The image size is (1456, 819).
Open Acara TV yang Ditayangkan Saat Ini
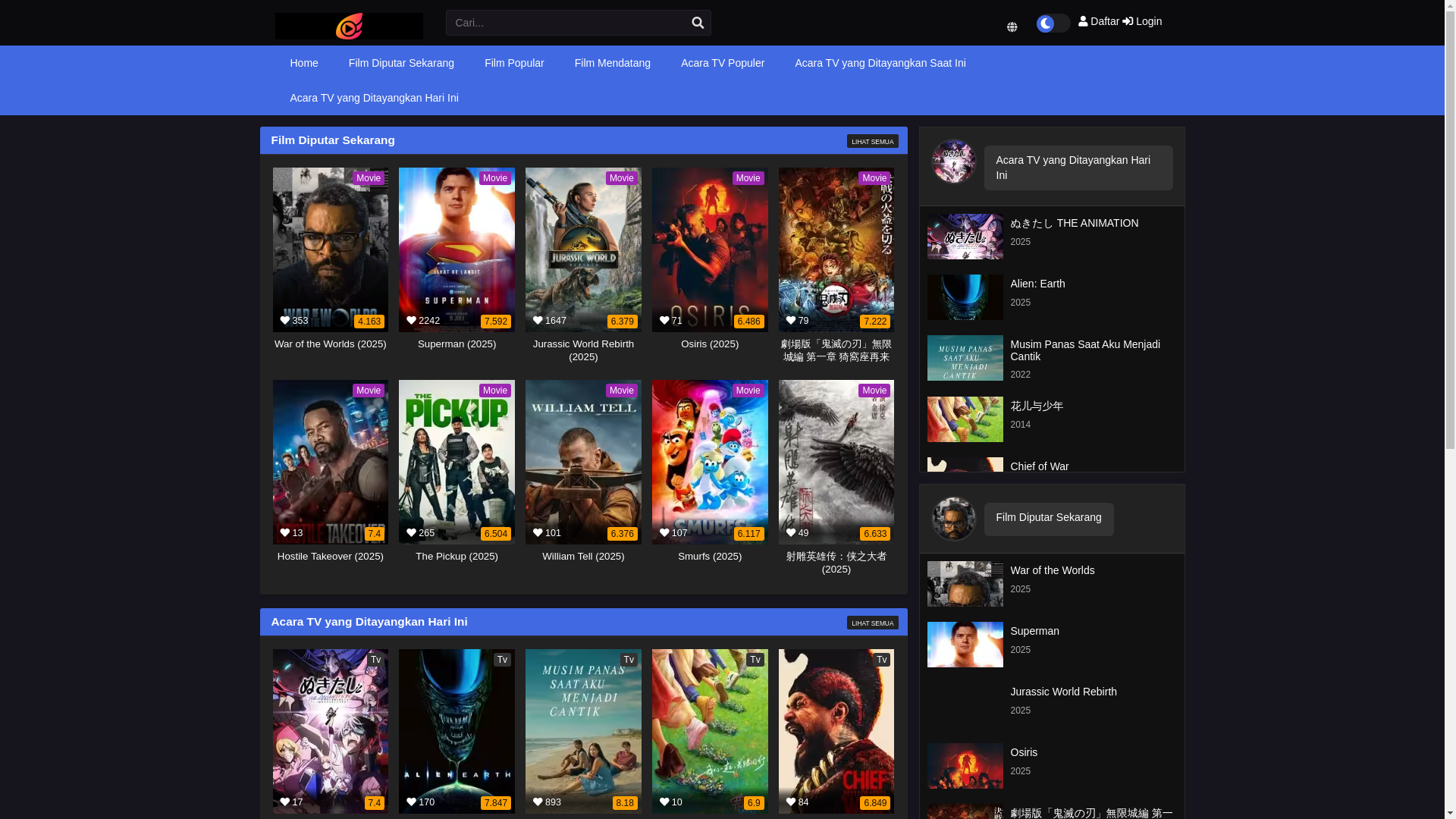point(880,63)
